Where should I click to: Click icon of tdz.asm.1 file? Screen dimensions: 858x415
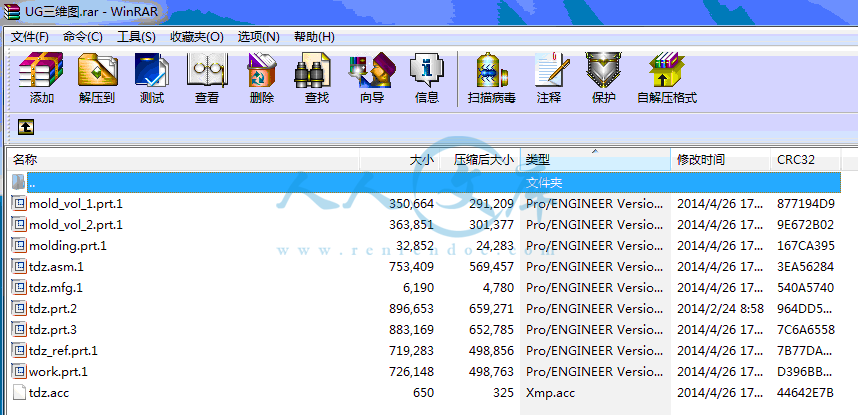click(x=19, y=267)
